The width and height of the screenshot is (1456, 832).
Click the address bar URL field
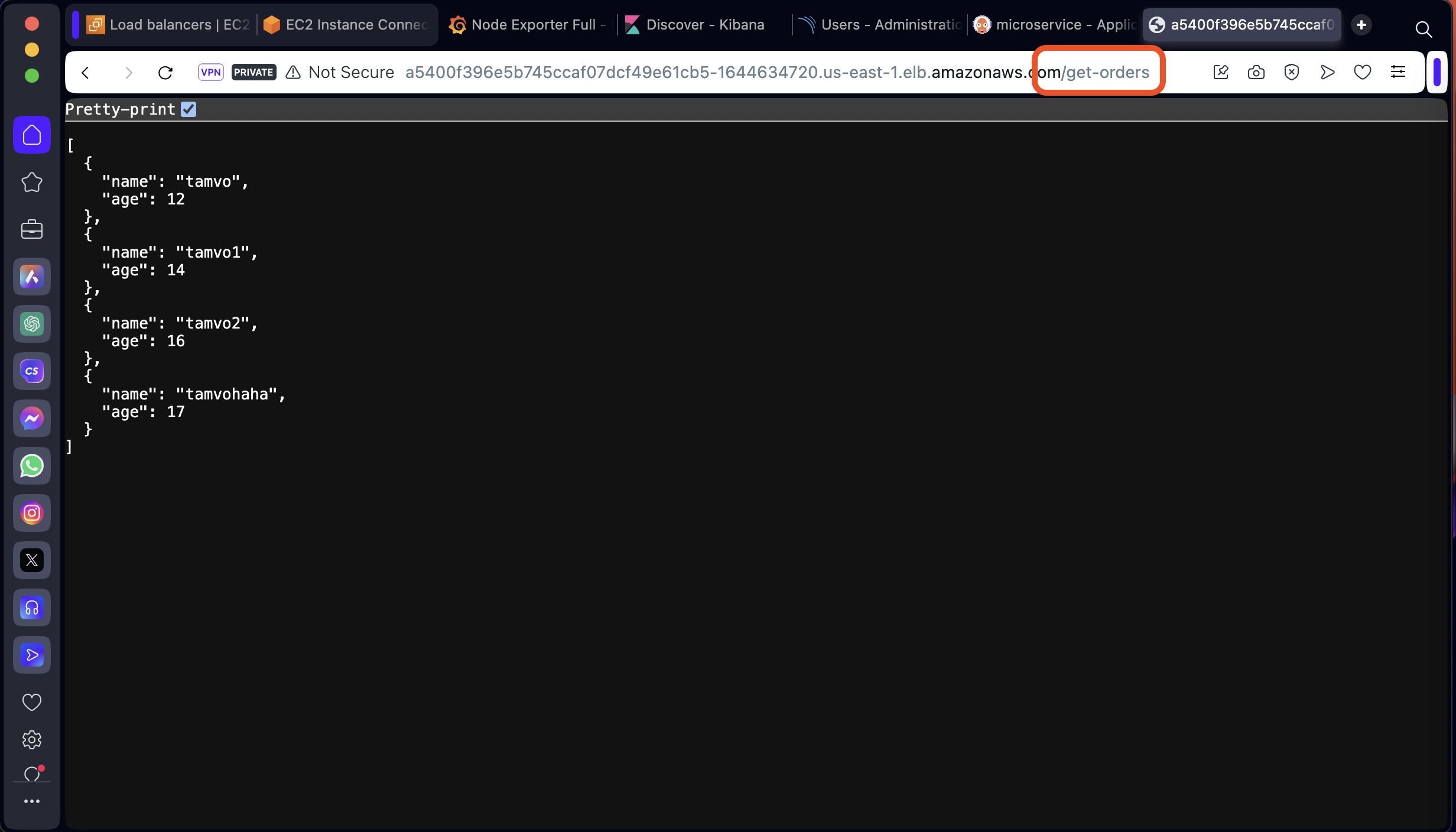(x=709, y=72)
